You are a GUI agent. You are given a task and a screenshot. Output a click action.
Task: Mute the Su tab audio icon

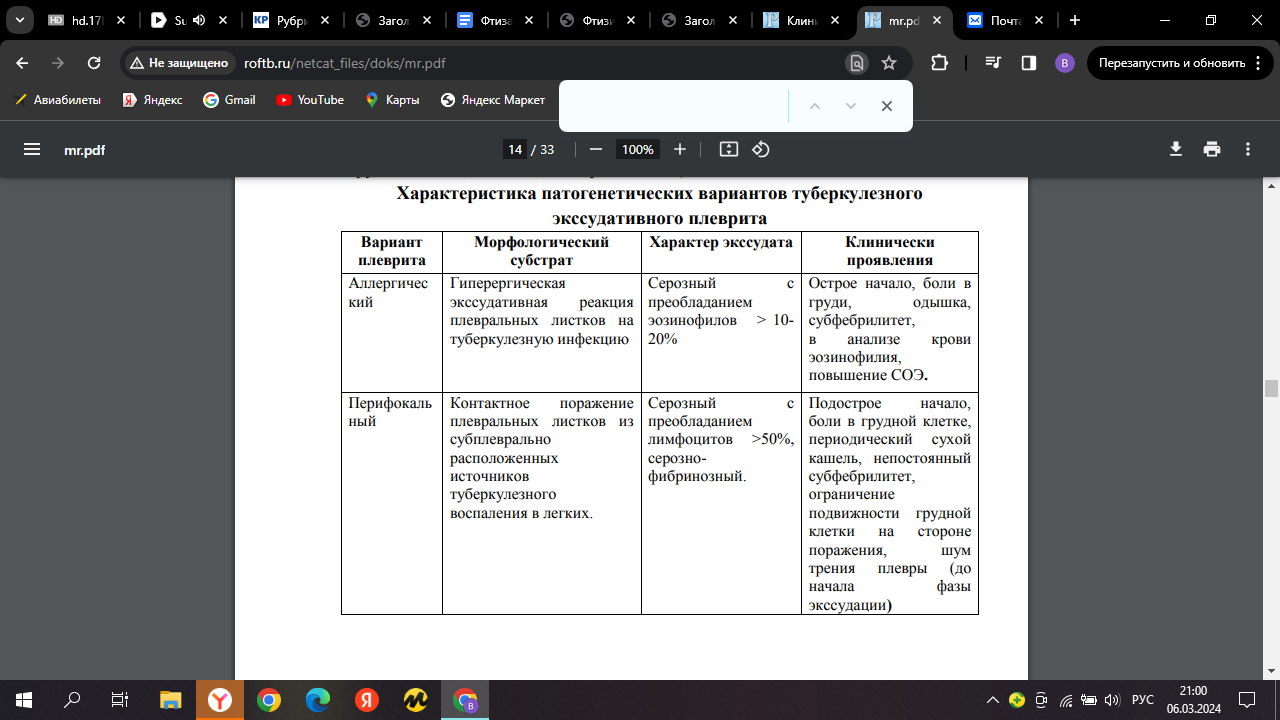(198, 20)
